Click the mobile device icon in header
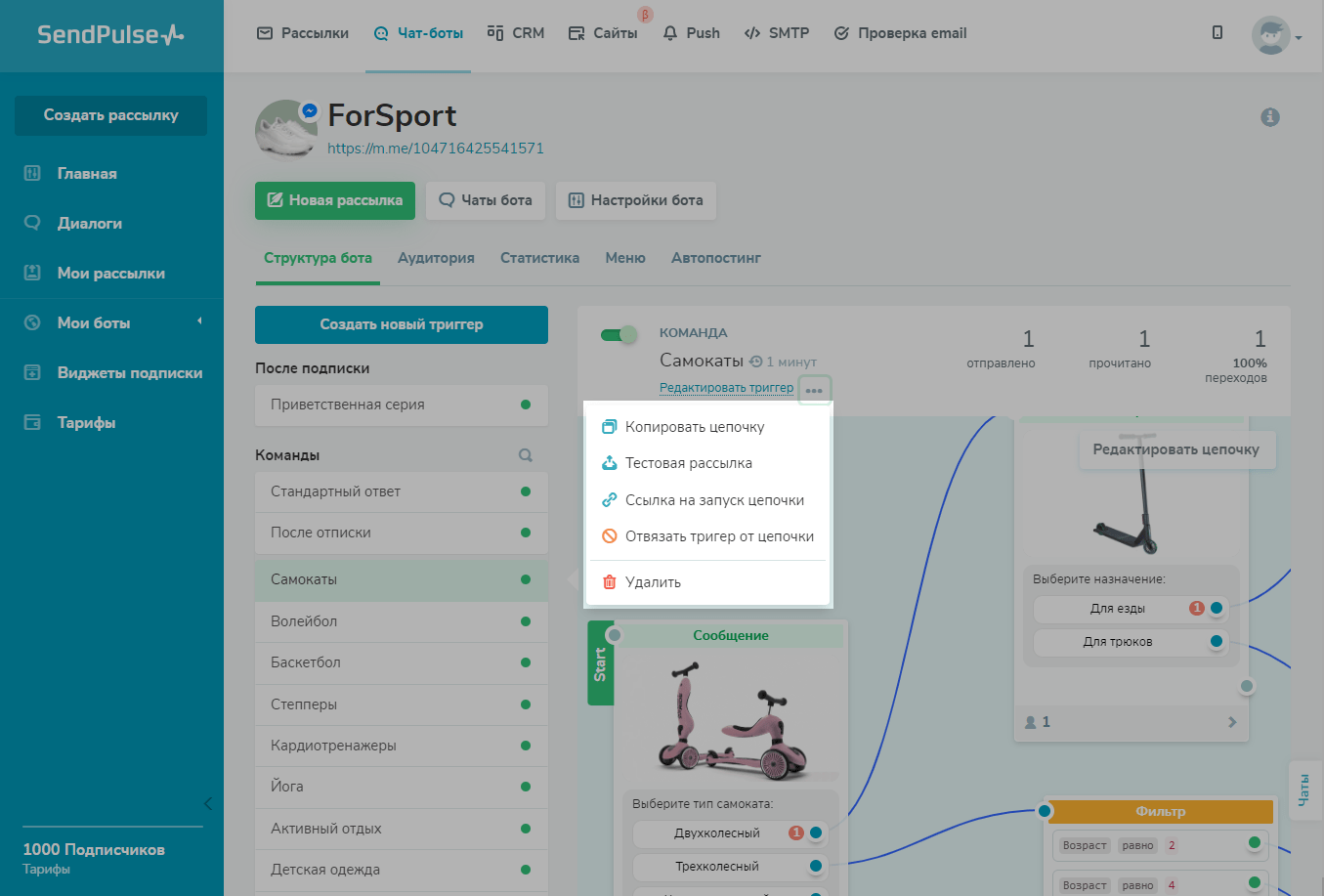The image size is (1324, 896). click(x=1217, y=33)
